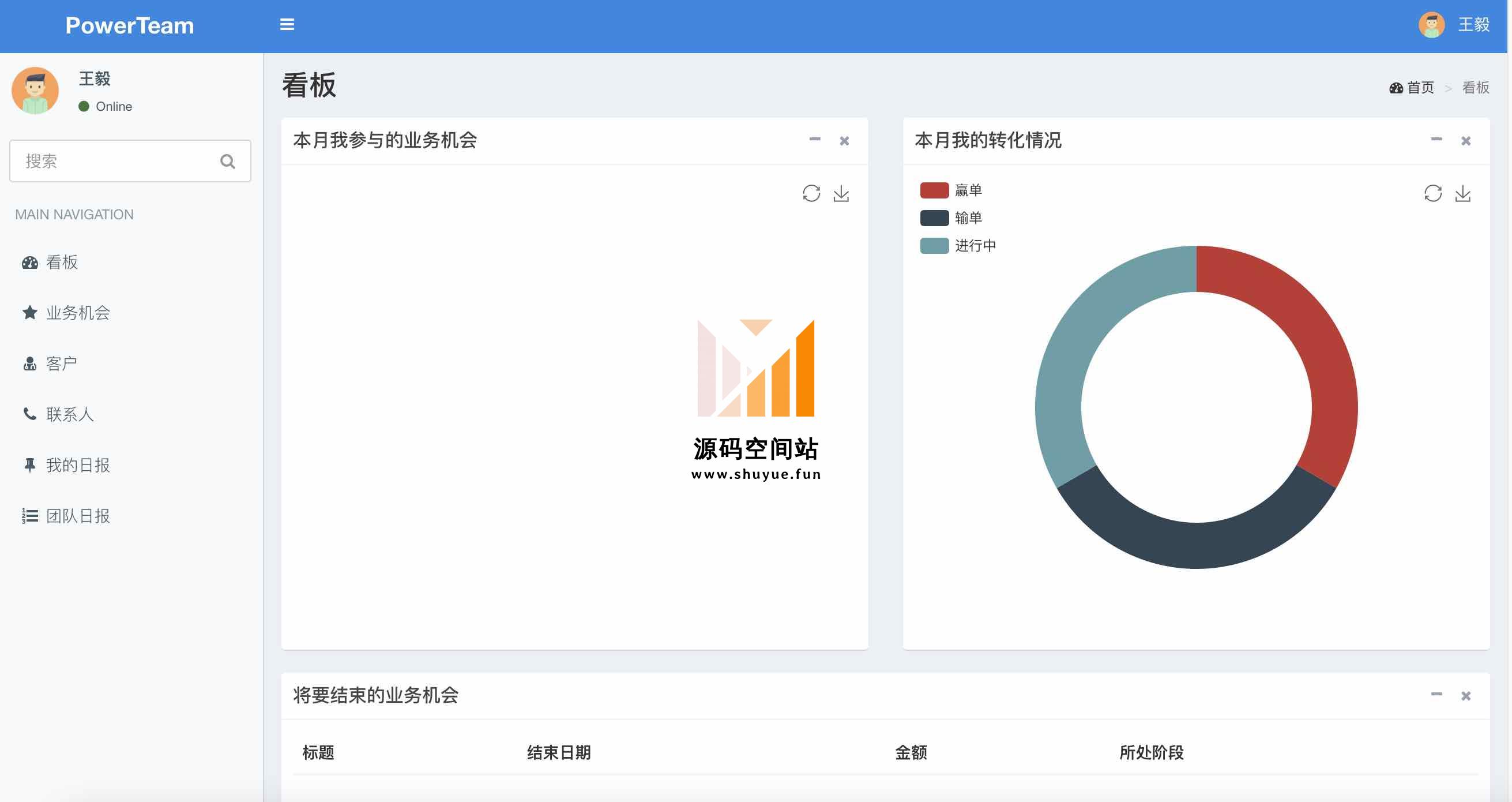Click the 将要结束的业务机会 panel title

click(375, 695)
